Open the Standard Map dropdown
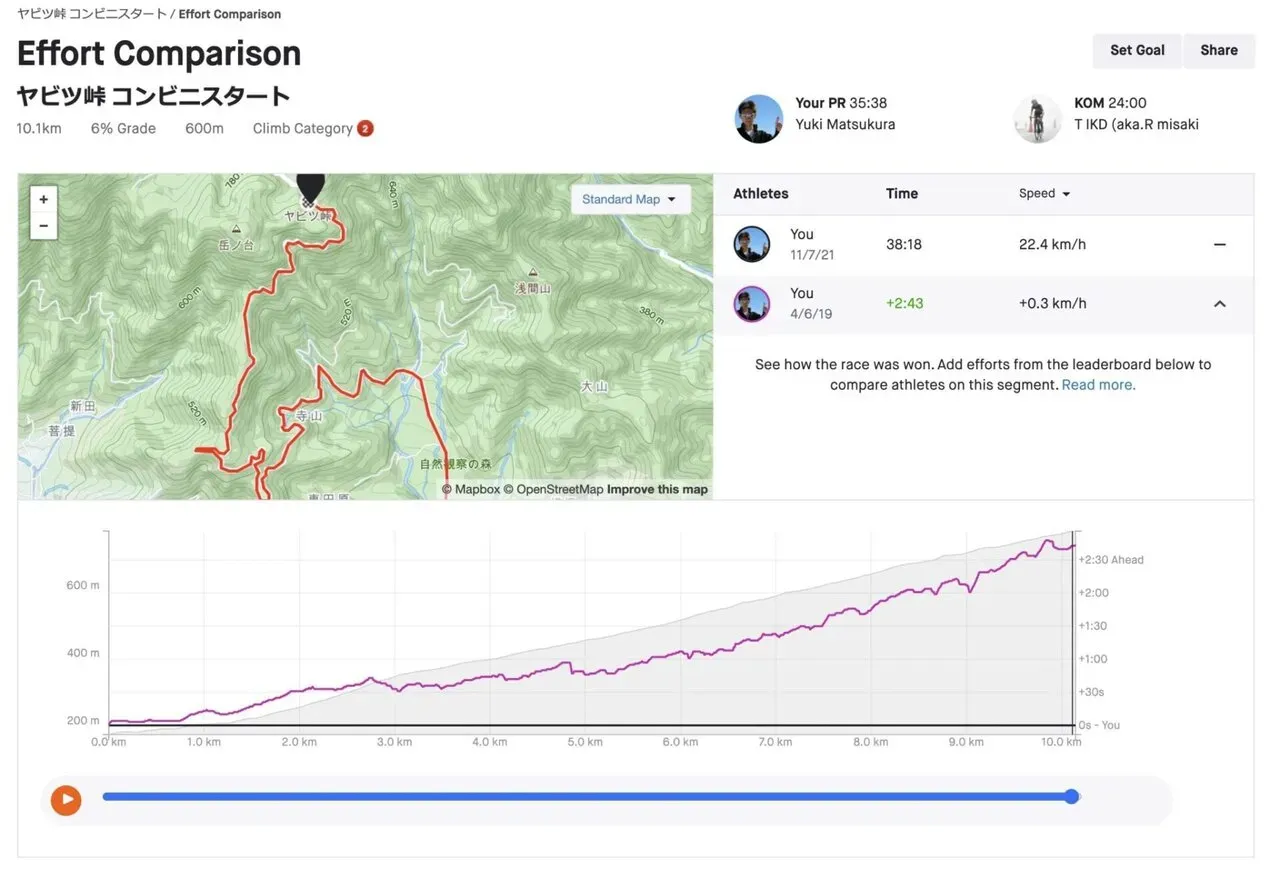 tap(629, 199)
